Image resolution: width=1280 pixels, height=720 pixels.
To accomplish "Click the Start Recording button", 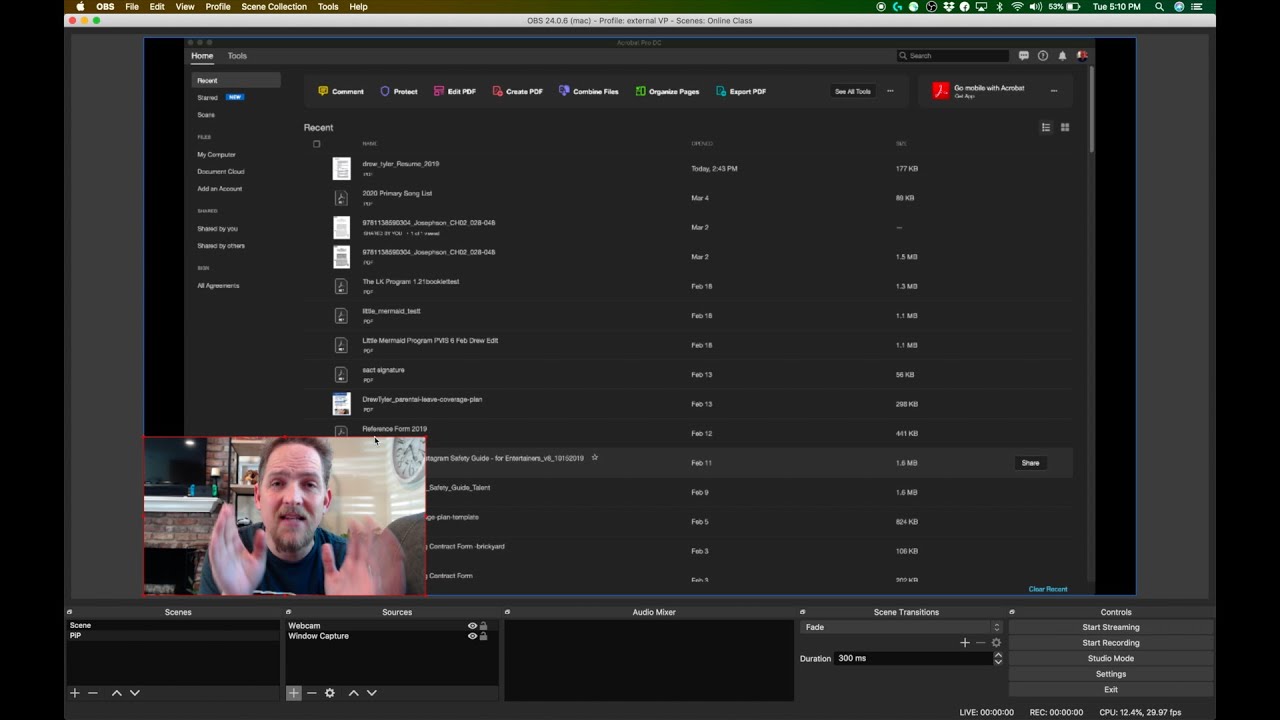I will pyautogui.click(x=1111, y=643).
